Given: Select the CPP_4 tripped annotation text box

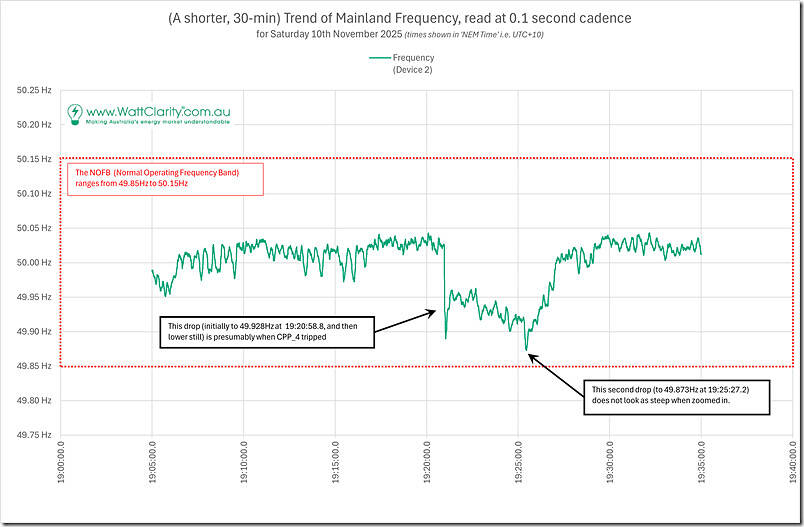Looking at the screenshot, I should (266, 332).
